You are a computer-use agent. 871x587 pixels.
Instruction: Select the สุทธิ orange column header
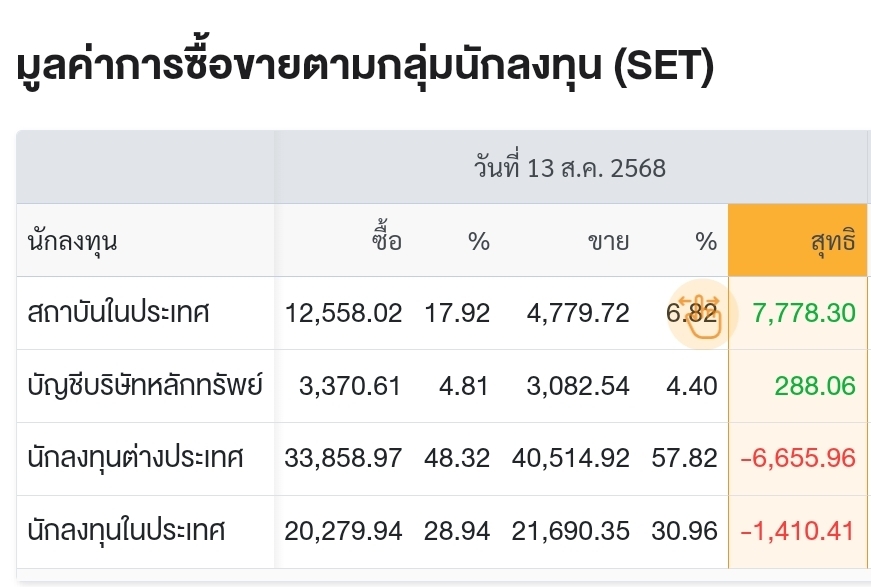(798, 240)
